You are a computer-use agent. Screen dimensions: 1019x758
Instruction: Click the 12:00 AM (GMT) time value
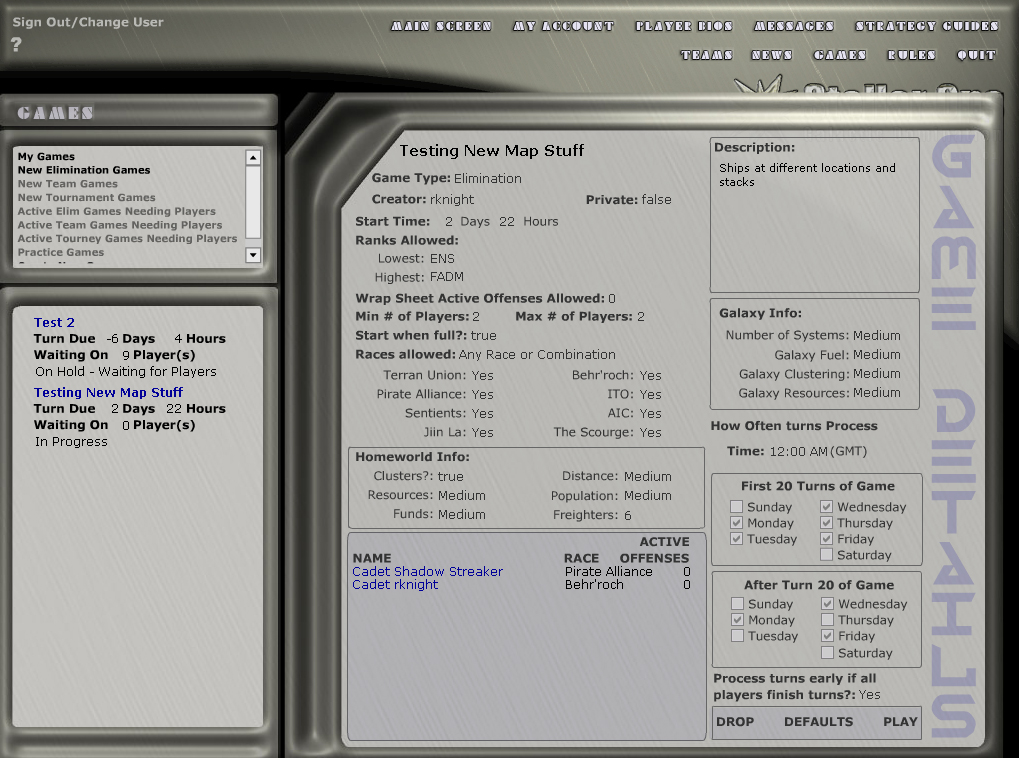point(818,451)
